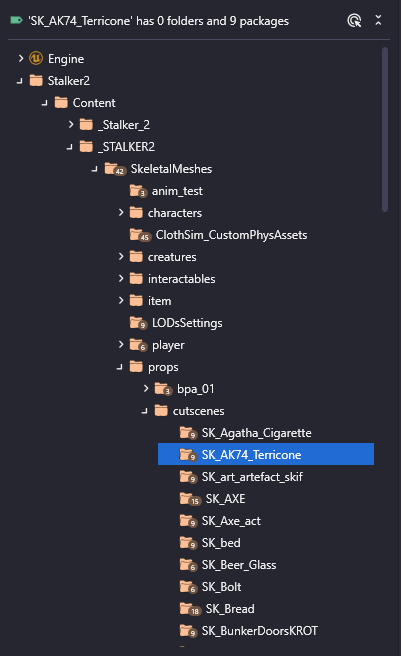
Task: Click the locate/target icon in header
Action: click(x=354, y=20)
